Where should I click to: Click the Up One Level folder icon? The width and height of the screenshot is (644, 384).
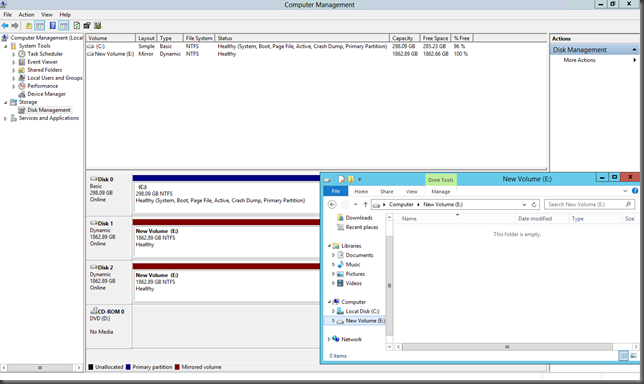click(x=29, y=25)
